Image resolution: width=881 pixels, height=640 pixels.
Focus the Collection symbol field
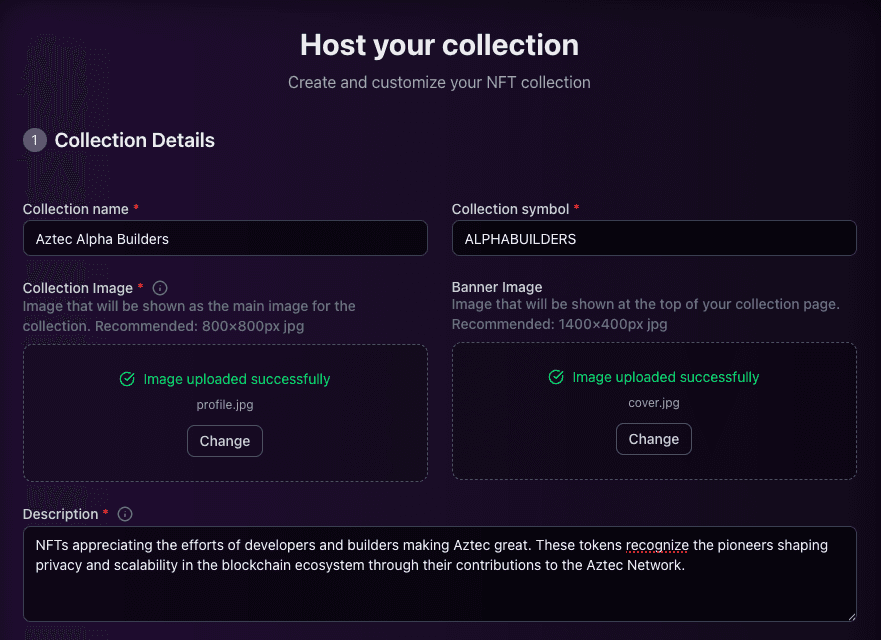[x=654, y=238]
